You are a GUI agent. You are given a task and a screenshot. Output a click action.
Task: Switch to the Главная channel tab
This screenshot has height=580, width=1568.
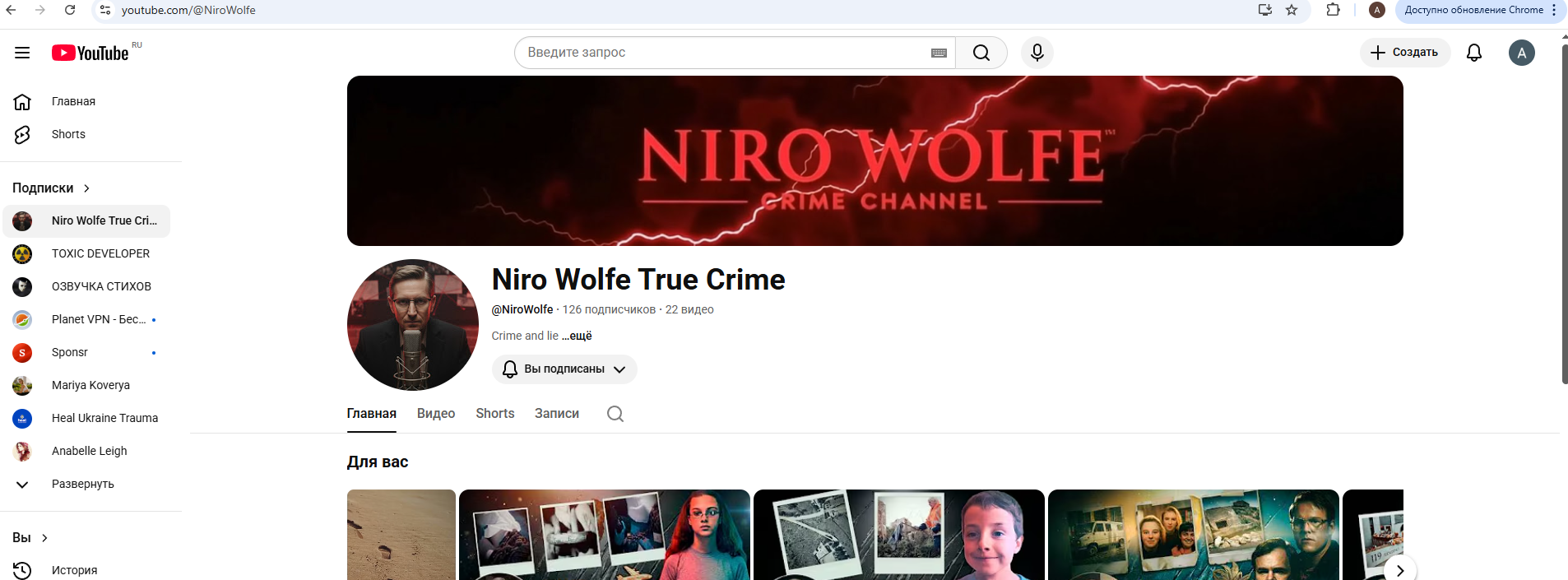(372, 414)
